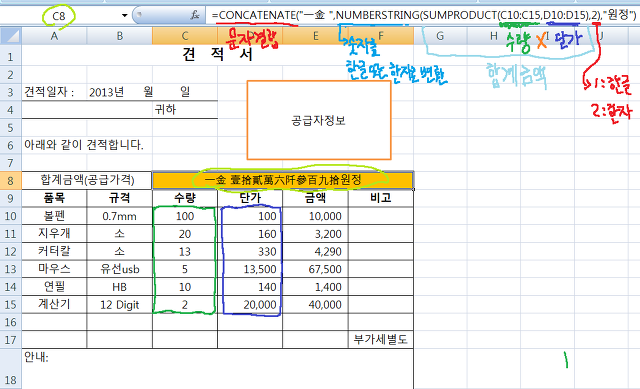Screen dimensions: 640x389
Task: Click the 1,400 amount cell
Action: 316,287
